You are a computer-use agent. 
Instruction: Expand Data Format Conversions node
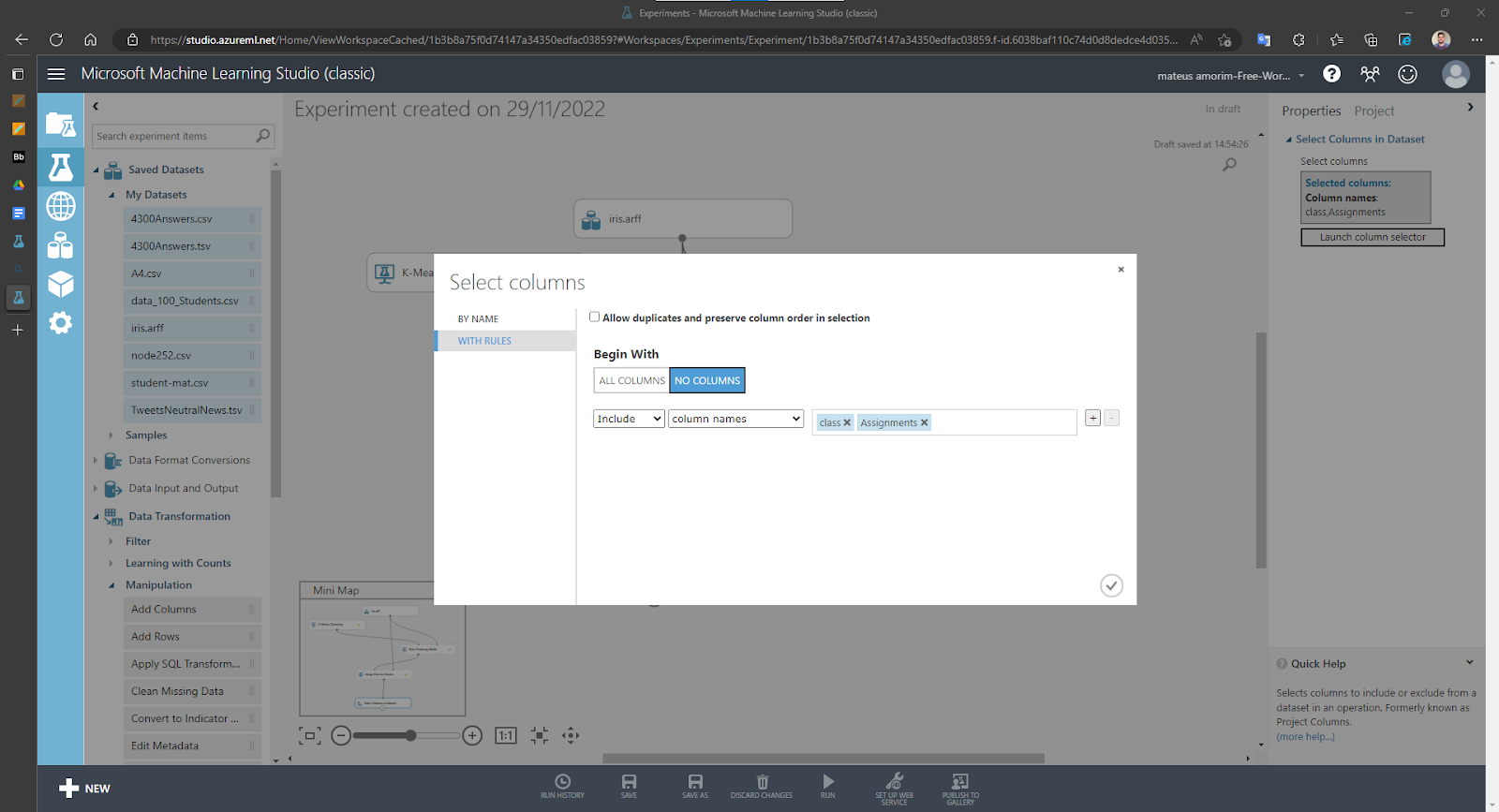click(x=96, y=461)
